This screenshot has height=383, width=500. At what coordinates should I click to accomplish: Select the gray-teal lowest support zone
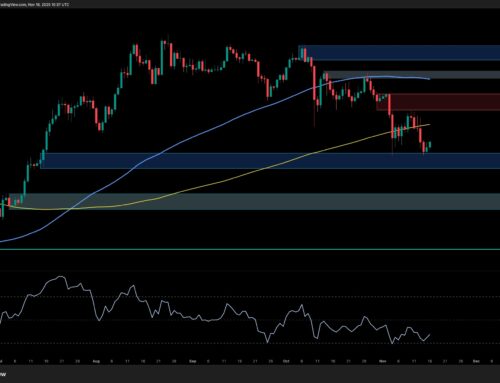(253, 201)
